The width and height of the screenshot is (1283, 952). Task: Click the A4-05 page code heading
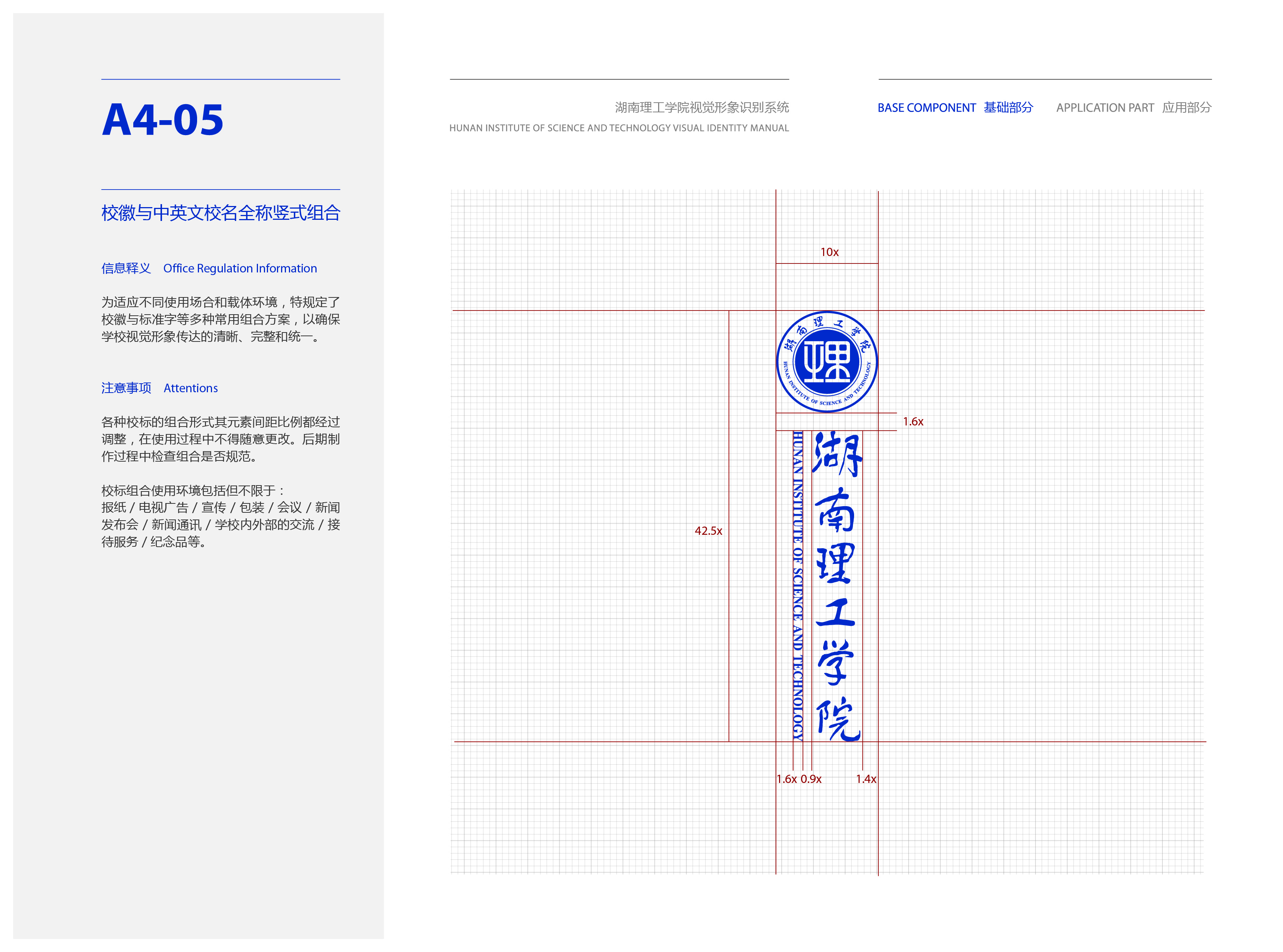pos(162,120)
